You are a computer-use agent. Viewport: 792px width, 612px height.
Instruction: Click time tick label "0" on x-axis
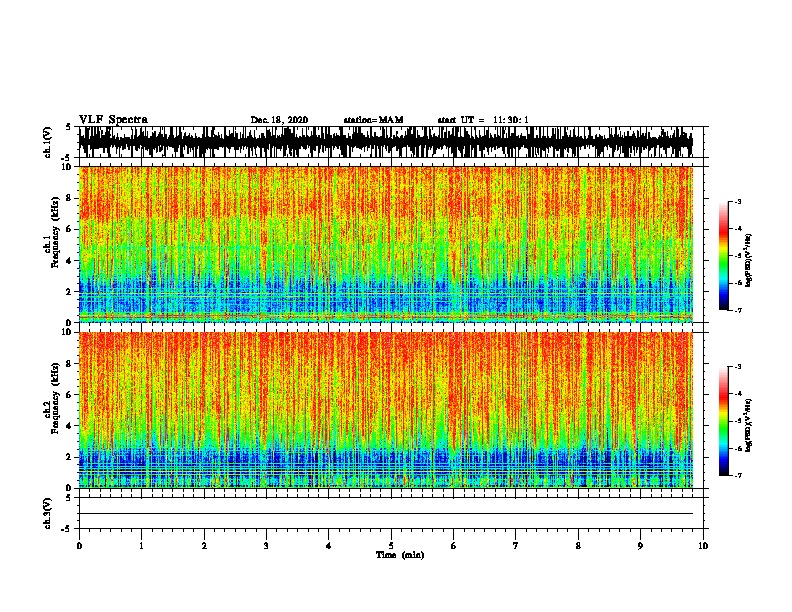point(79,546)
